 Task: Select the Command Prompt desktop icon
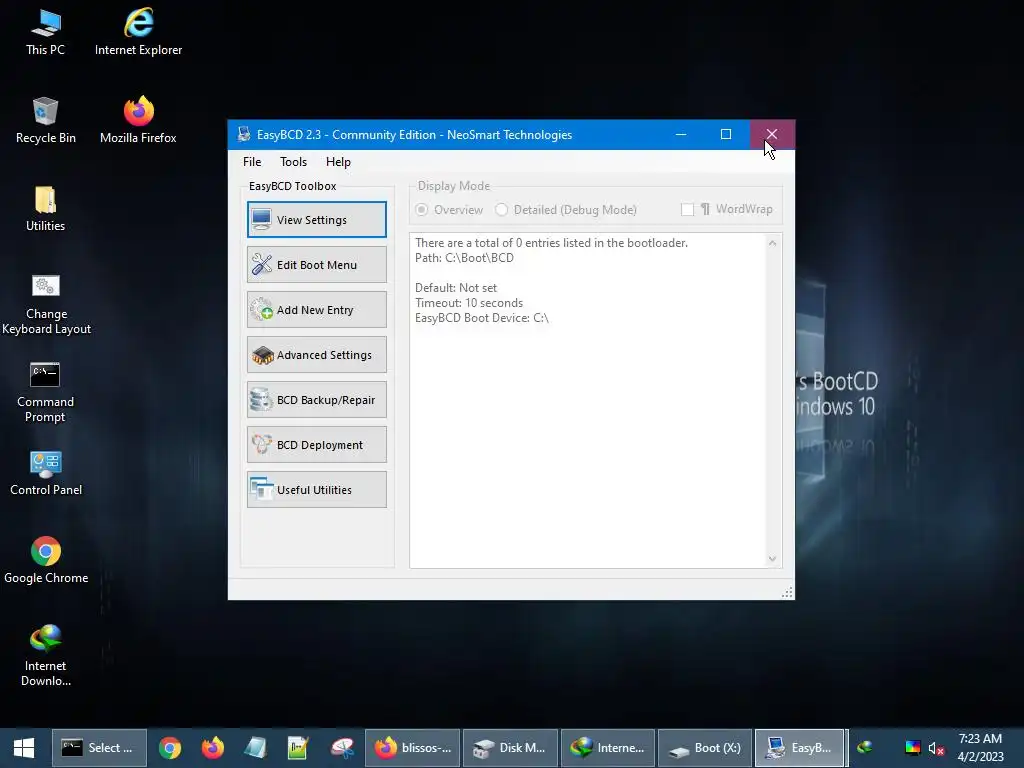(45, 392)
